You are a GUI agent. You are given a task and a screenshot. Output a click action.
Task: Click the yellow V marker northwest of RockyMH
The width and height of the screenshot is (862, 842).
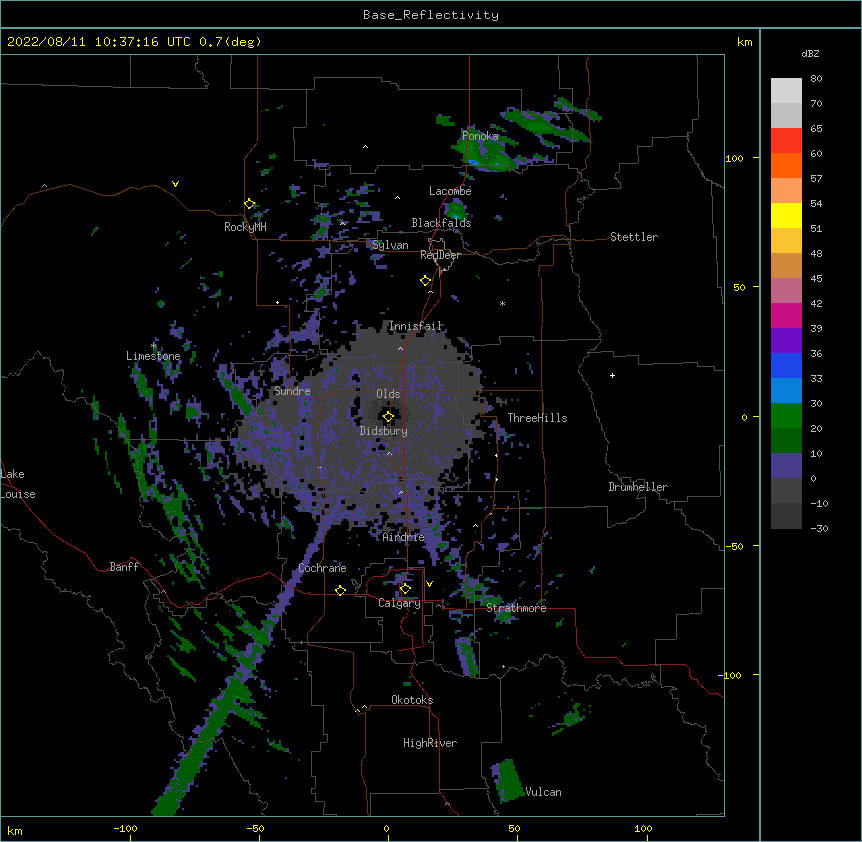175,184
